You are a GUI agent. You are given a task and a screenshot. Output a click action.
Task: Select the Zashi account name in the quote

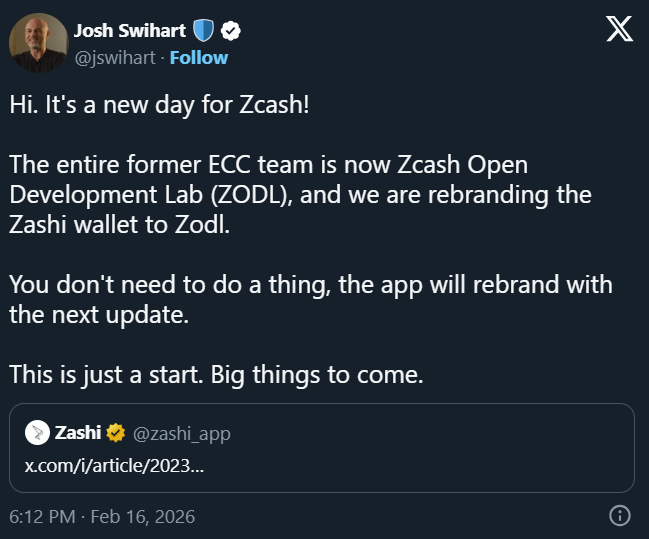[x=78, y=433]
